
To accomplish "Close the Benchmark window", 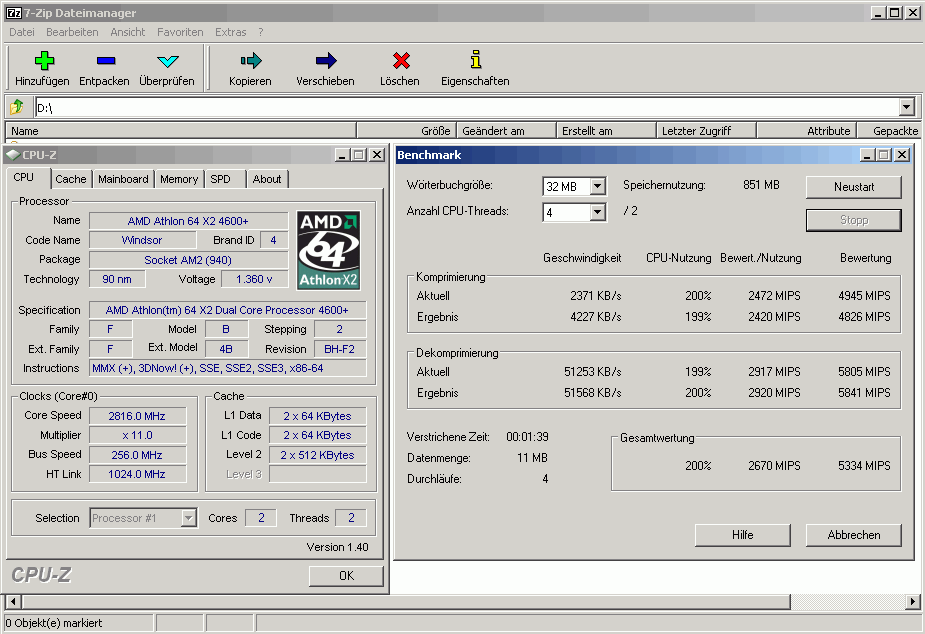I will [901, 155].
